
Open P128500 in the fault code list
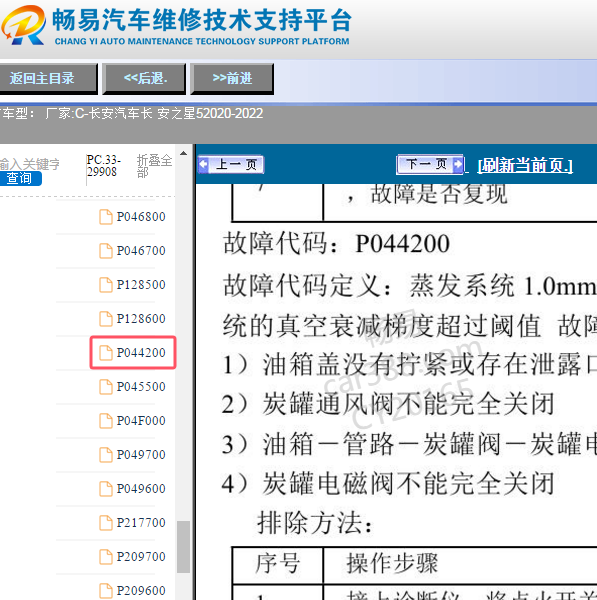[141, 285]
